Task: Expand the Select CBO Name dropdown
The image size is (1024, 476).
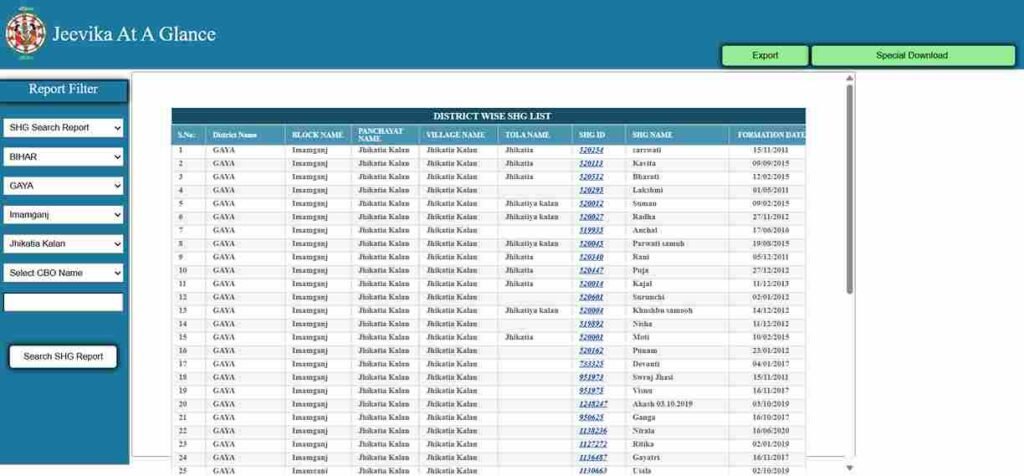Action: pos(63,273)
